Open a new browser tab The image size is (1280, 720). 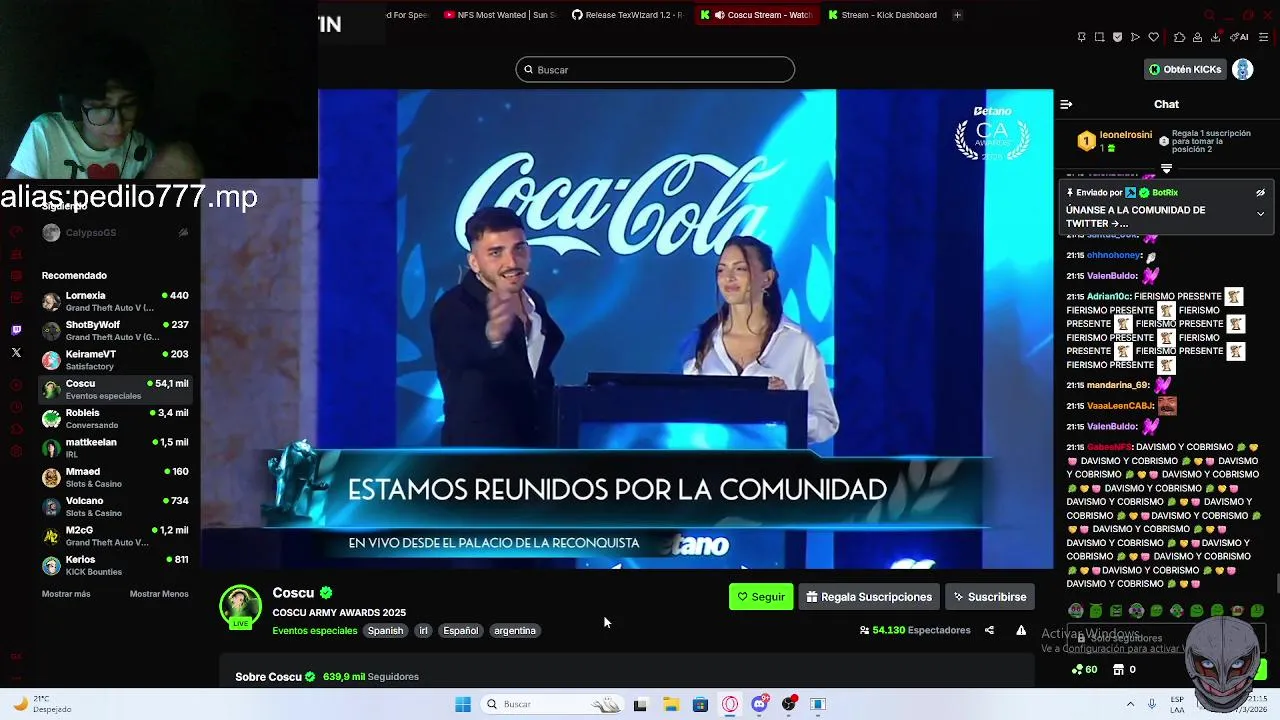click(957, 15)
